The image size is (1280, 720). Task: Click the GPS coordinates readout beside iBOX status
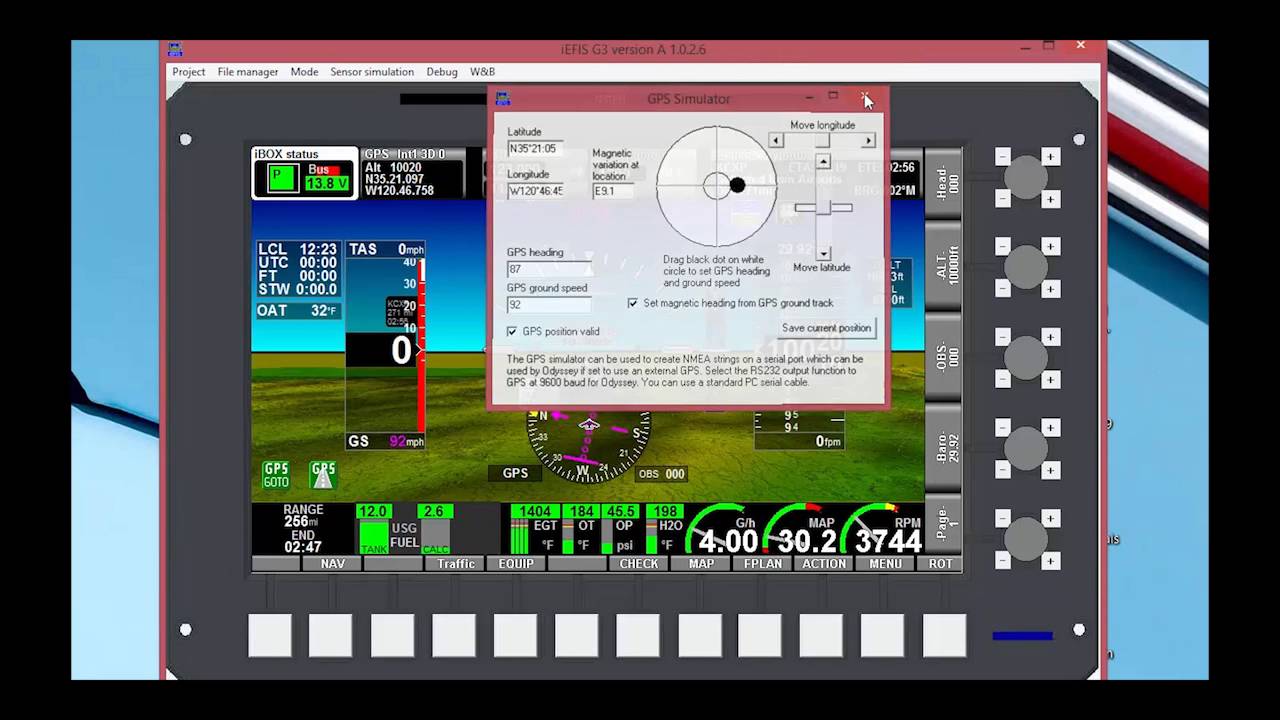pyautogui.click(x=412, y=173)
